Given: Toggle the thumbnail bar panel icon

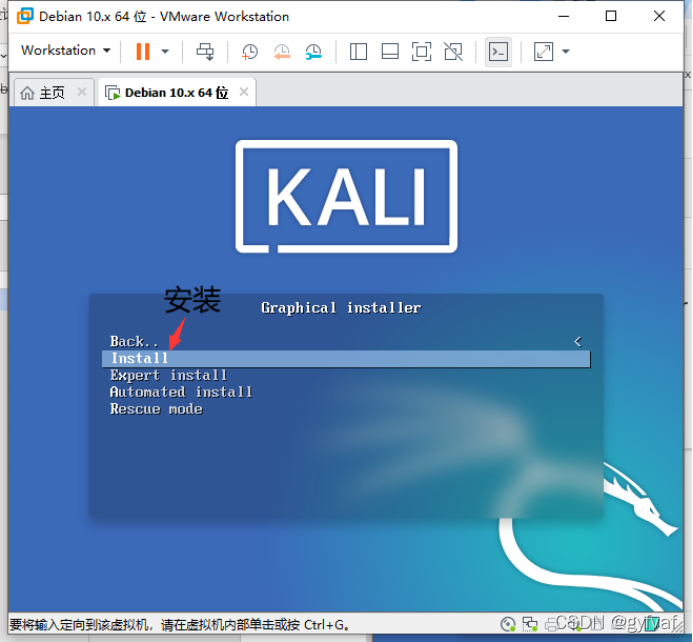Looking at the screenshot, I should click(x=390, y=52).
